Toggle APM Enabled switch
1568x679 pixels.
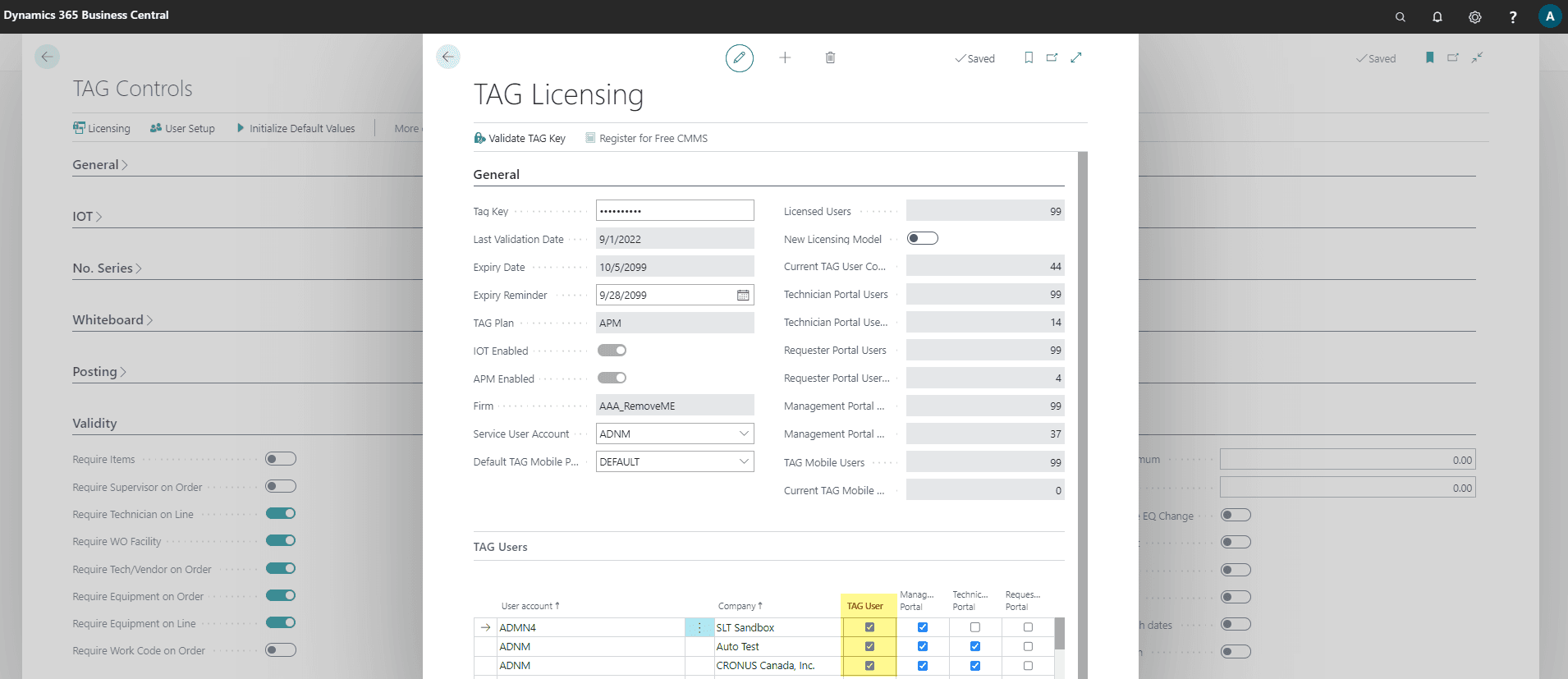pyautogui.click(x=612, y=378)
